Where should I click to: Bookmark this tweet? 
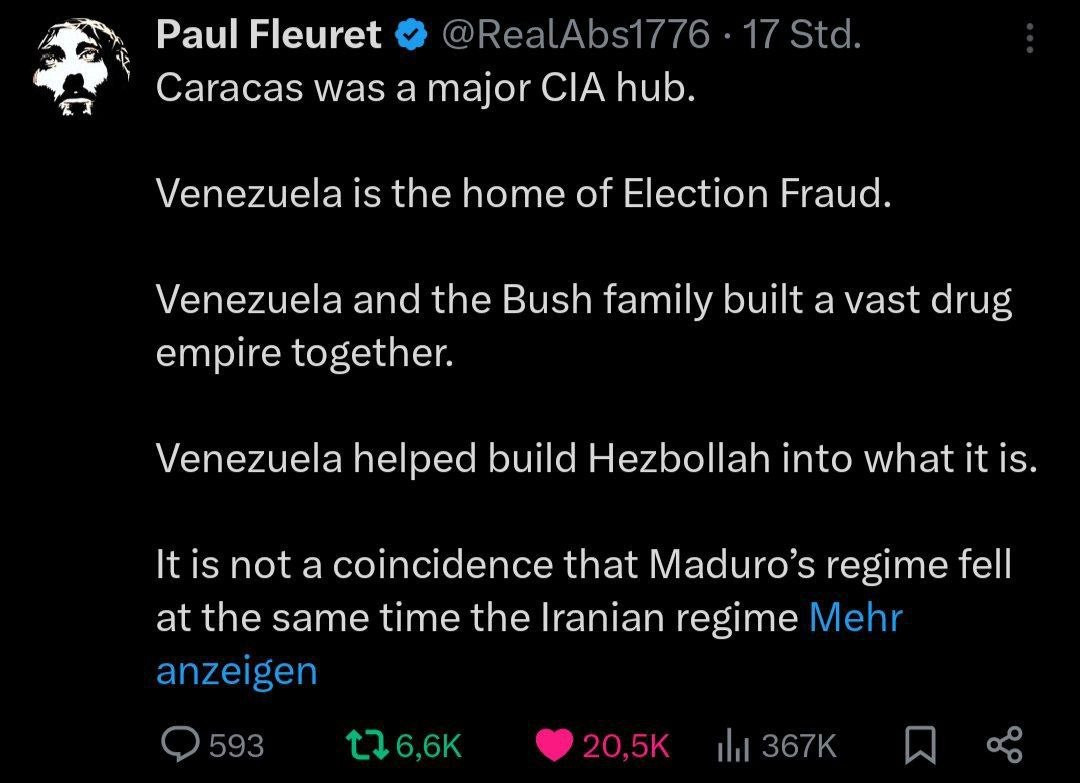(918, 744)
